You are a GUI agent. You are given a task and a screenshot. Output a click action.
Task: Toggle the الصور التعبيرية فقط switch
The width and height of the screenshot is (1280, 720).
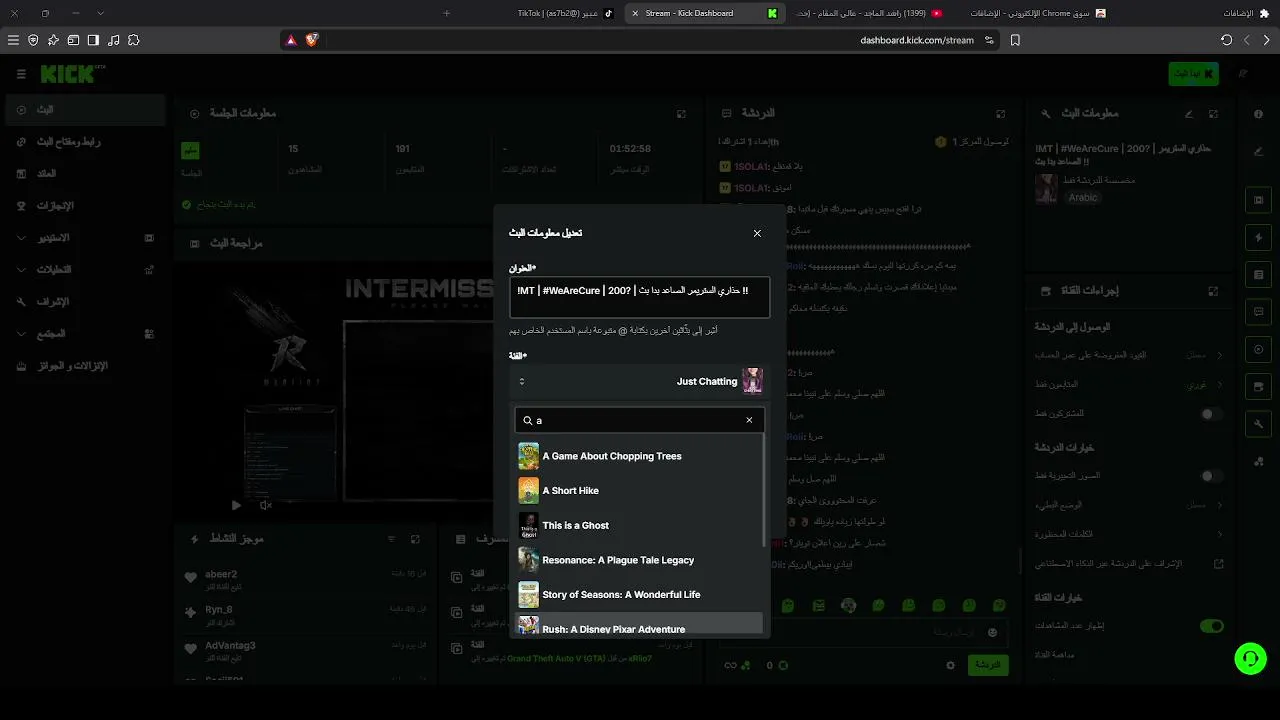(1211, 476)
